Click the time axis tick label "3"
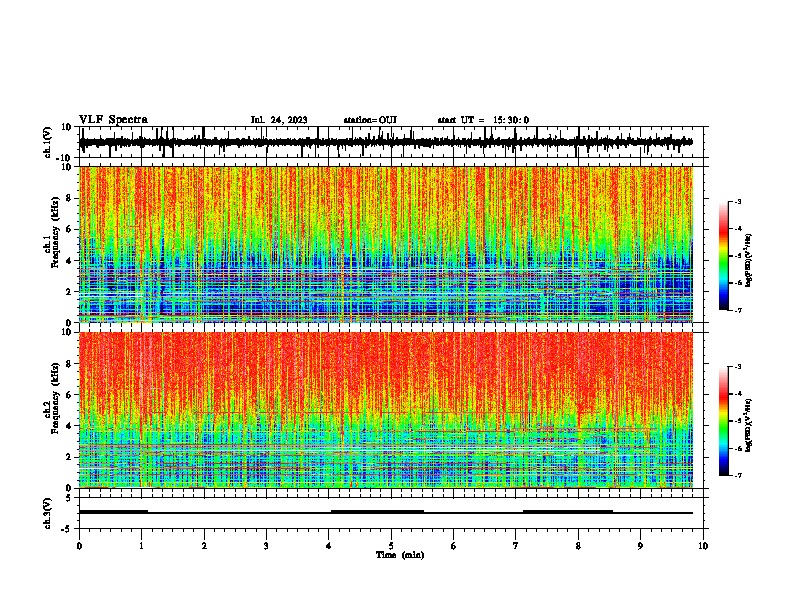The width and height of the screenshot is (792, 612). (x=266, y=546)
